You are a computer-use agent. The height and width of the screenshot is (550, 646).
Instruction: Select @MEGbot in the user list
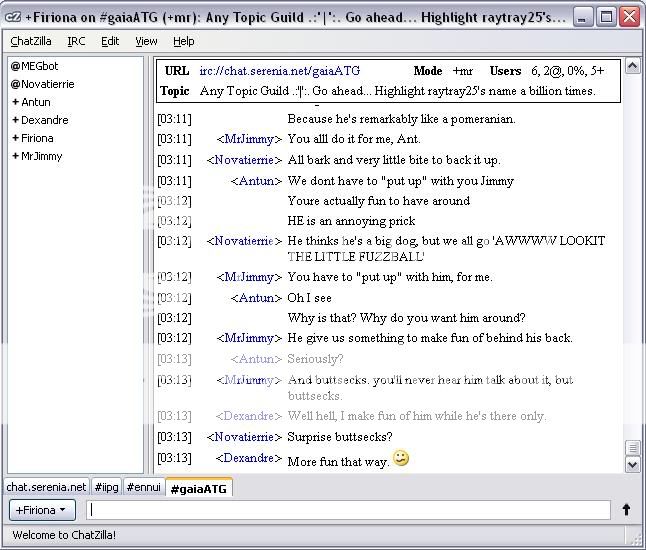[35, 66]
